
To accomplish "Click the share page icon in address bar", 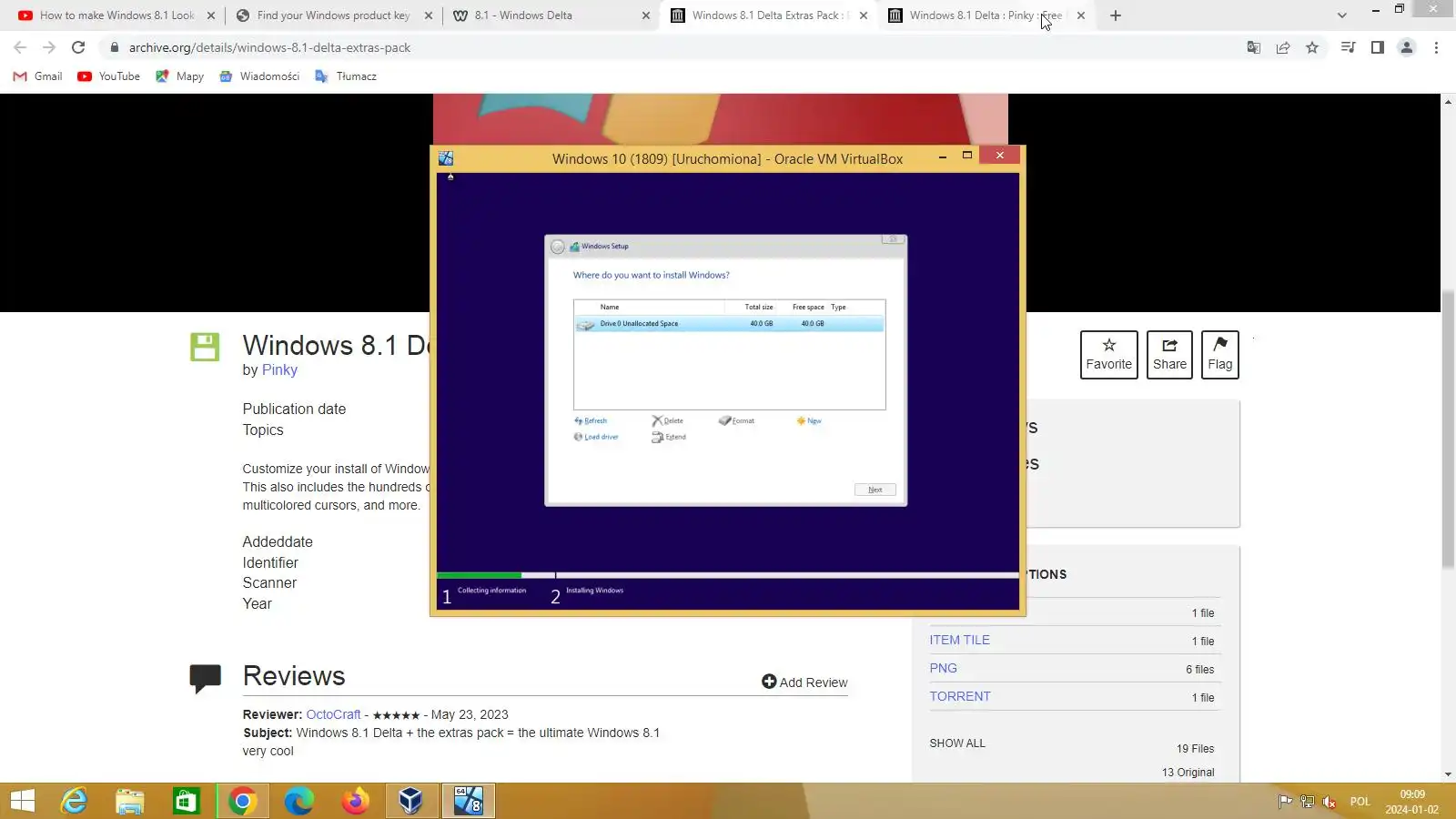I will [1283, 47].
